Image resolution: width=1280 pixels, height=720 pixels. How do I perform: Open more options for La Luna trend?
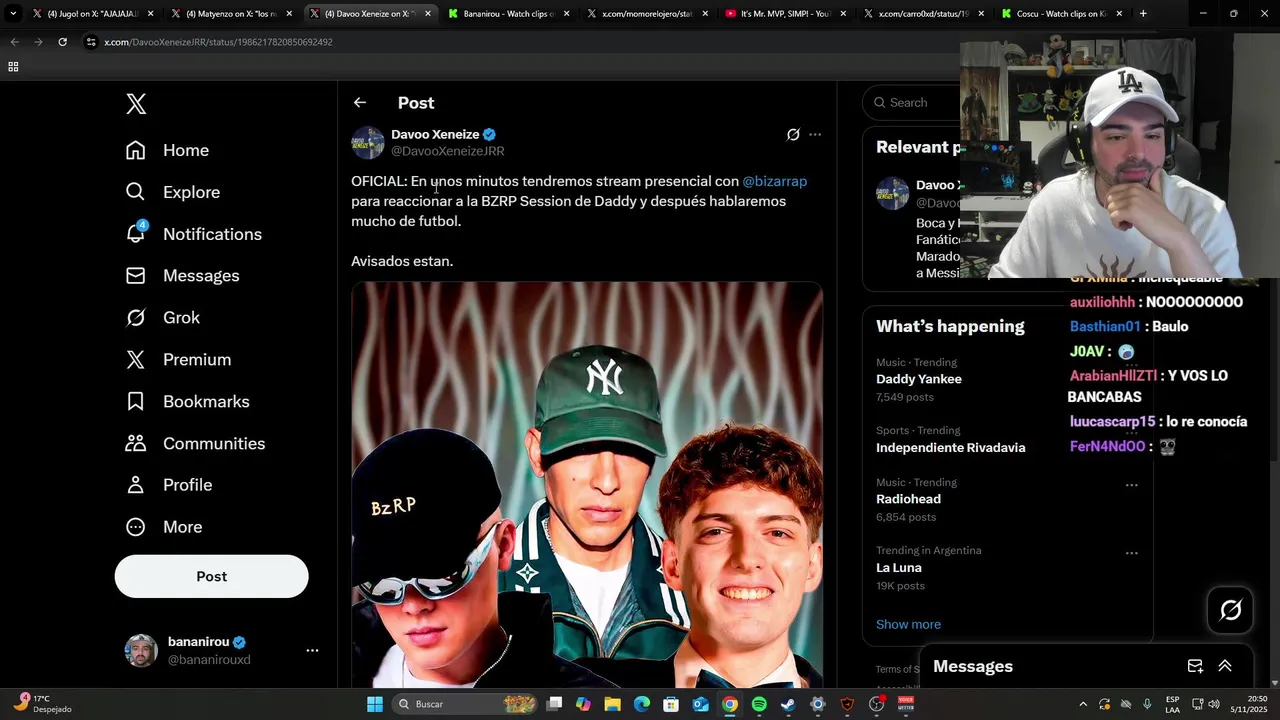pyautogui.click(x=1131, y=553)
